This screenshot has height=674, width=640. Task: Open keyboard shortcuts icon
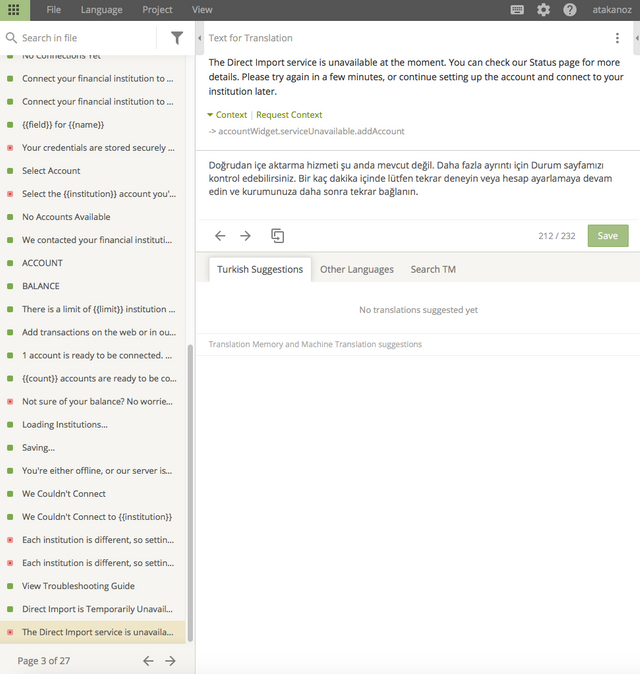click(517, 10)
